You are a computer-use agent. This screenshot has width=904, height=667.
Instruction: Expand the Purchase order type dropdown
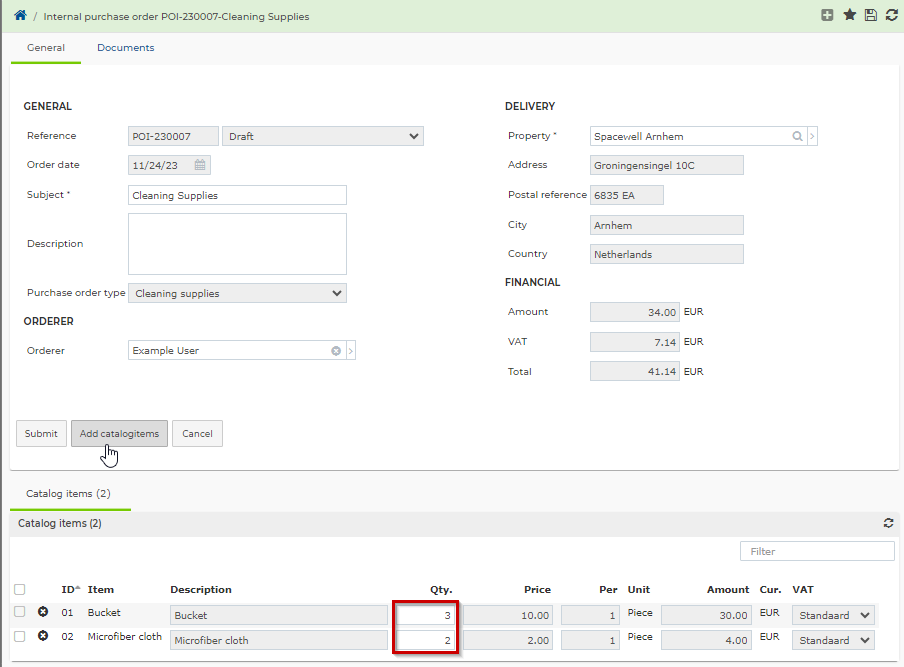pos(238,293)
